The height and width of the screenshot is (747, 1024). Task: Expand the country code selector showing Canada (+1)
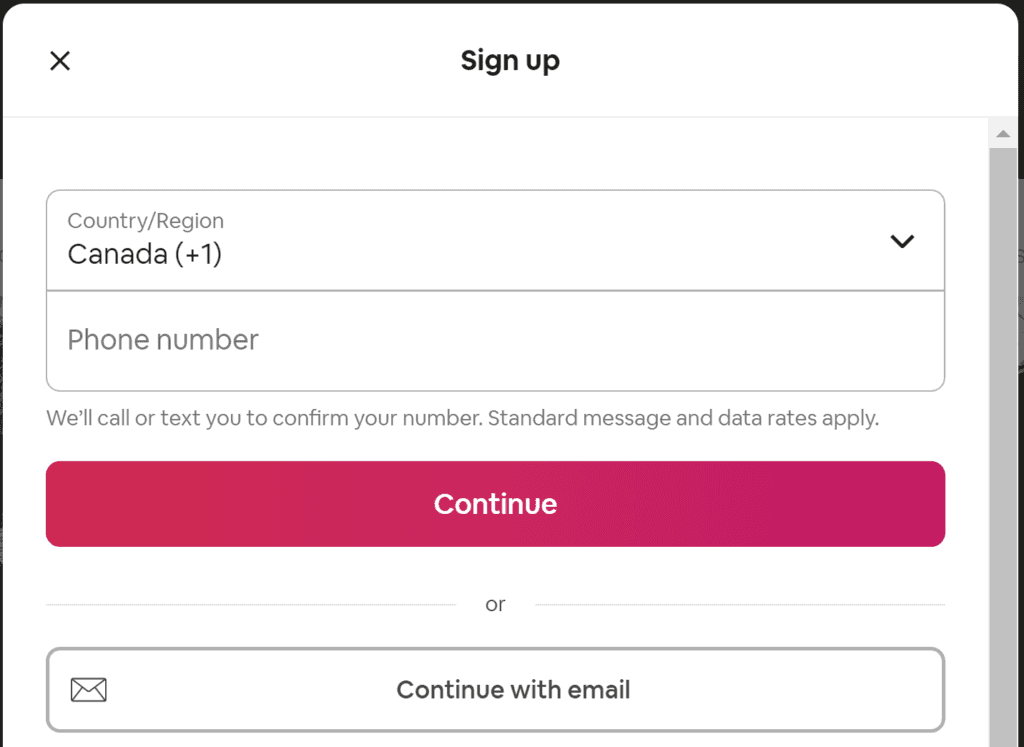[495, 241]
